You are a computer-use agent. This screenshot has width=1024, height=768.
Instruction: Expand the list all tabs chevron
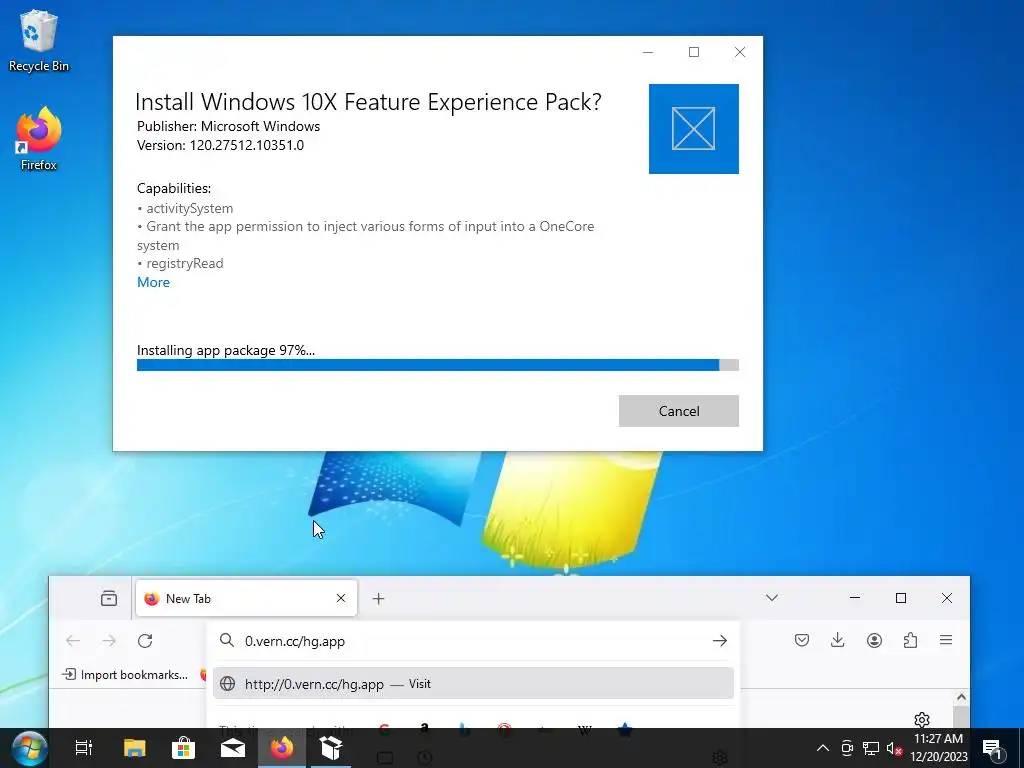click(772, 598)
